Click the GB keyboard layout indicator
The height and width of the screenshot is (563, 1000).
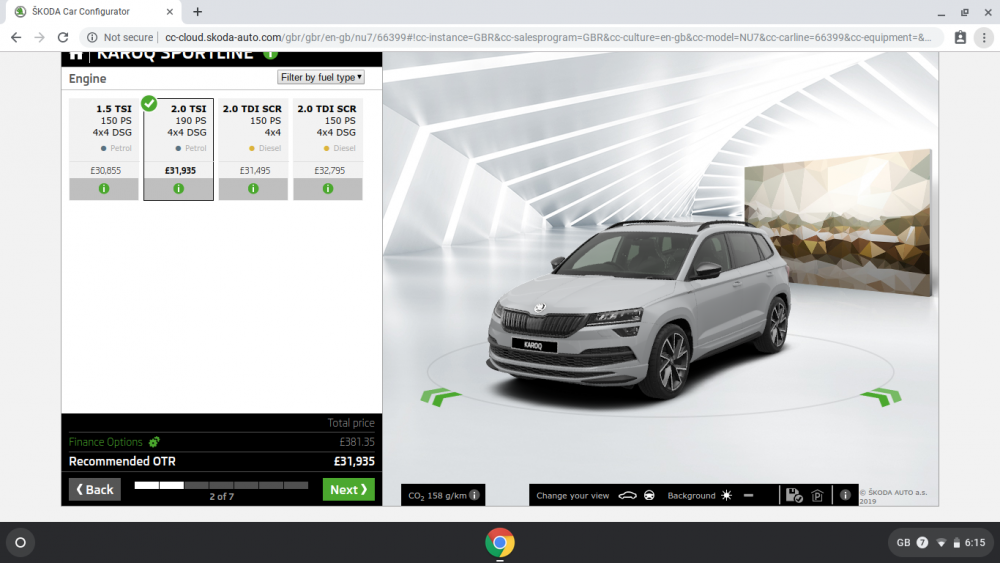point(903,543)
